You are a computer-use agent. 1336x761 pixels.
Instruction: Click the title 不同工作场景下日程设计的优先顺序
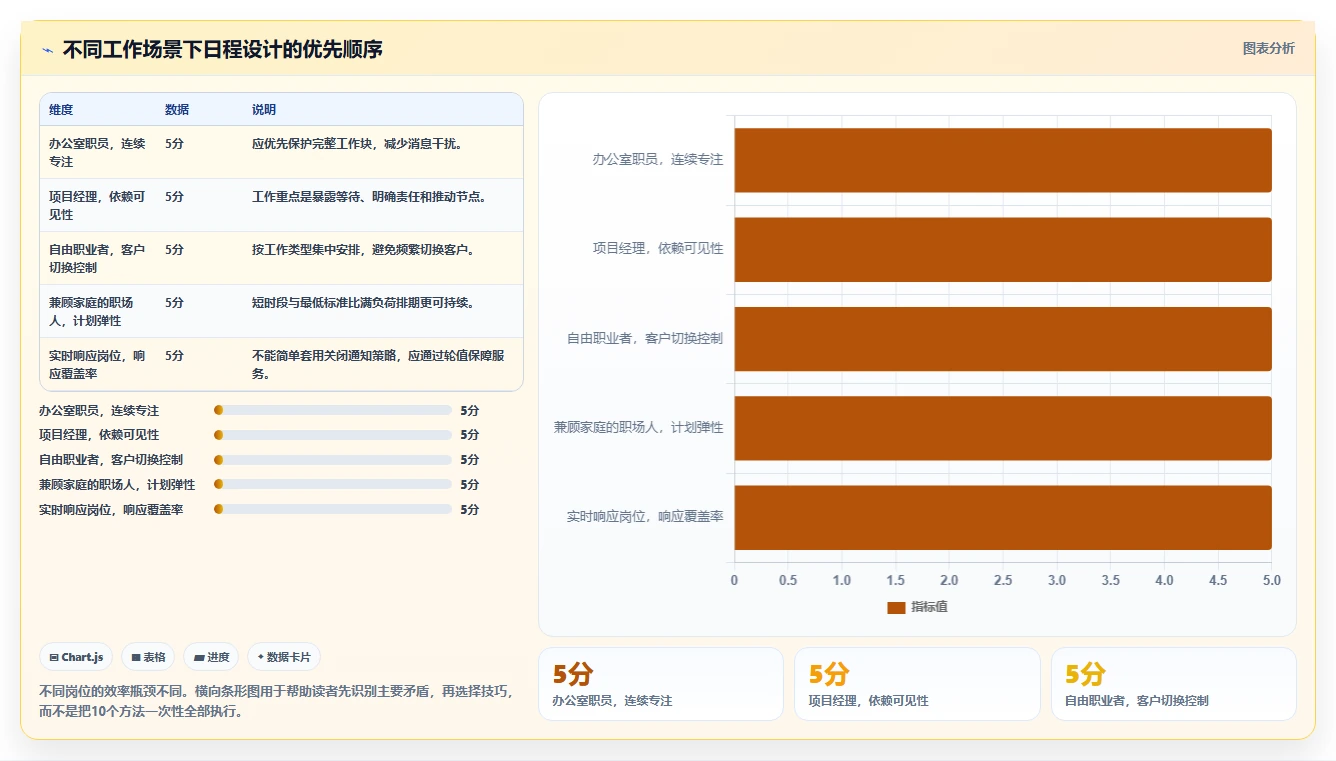[x=222, y=49]
